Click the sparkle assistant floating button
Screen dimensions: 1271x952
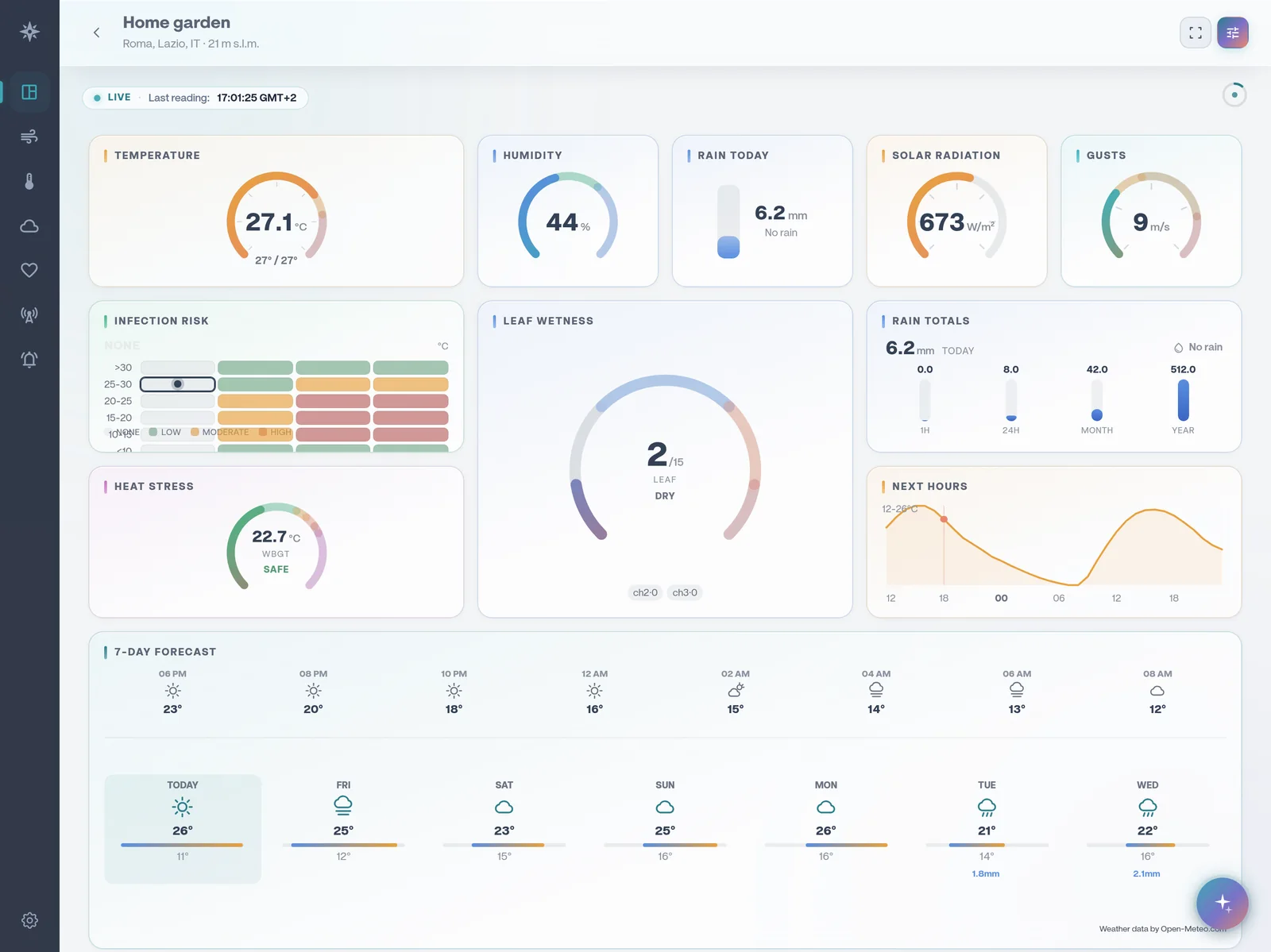[1223, 903]
